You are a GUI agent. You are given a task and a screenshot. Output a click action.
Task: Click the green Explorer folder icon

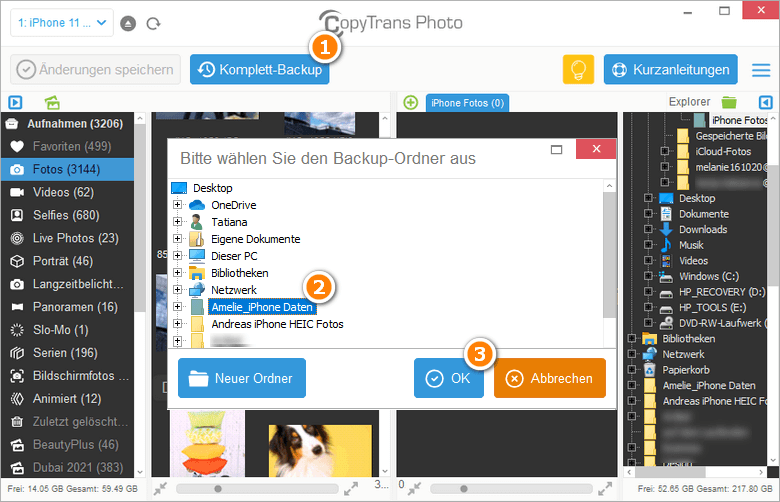pyautogui.click(x=729, y=102)
